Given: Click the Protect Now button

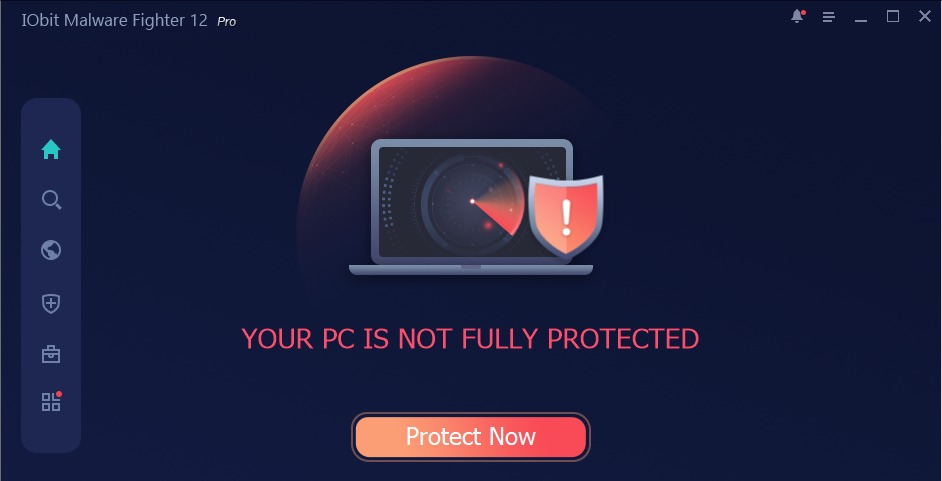Looking at the screenshot, I should click(470, 437).
